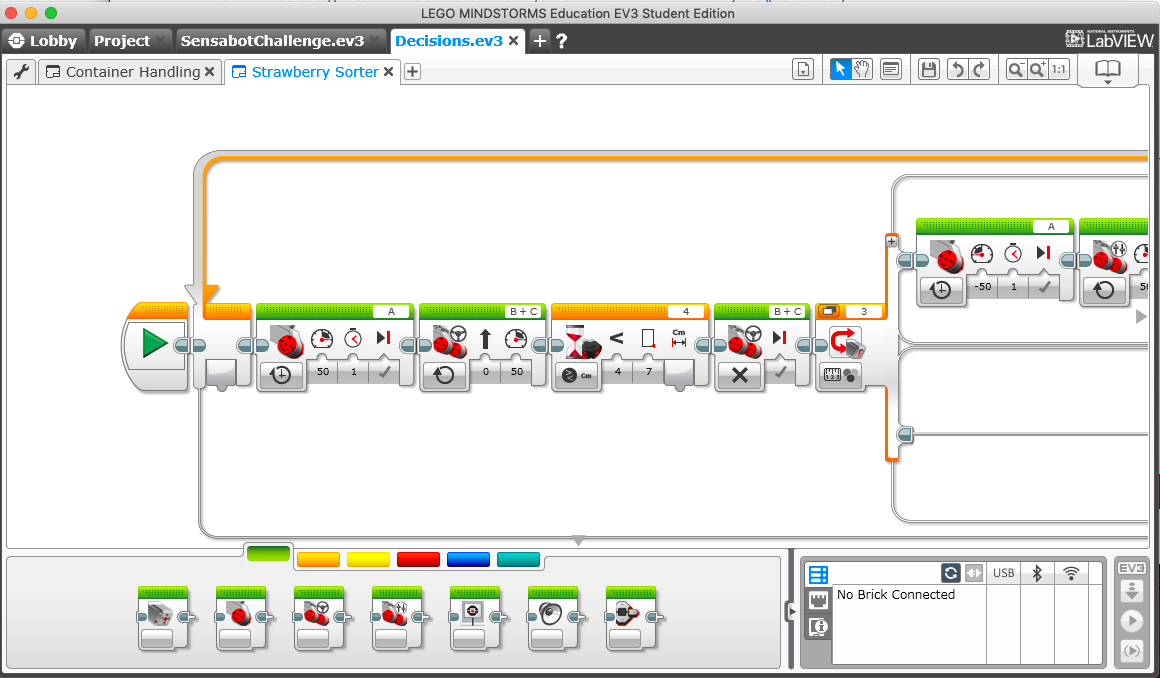This screenshot has width=1160, height=678.
Task: Open project properties wrench icon
Action: tap(21, 72)
